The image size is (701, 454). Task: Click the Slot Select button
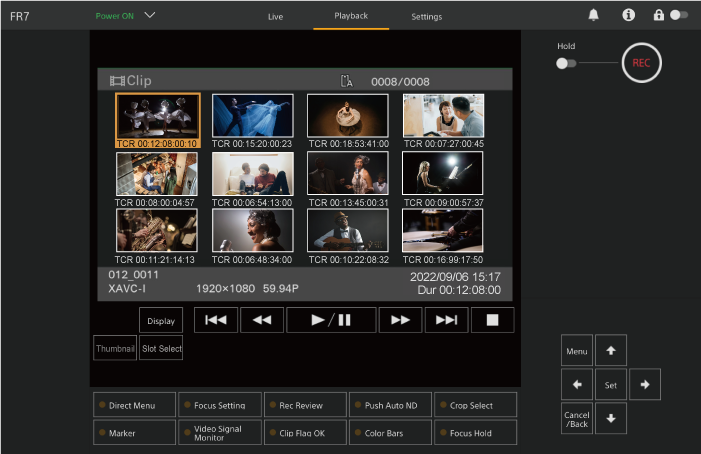click(x=161, y=348)
